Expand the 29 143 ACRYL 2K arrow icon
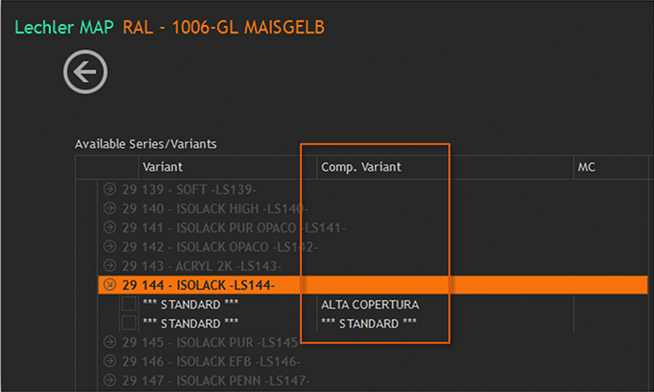 coord(110,265)
